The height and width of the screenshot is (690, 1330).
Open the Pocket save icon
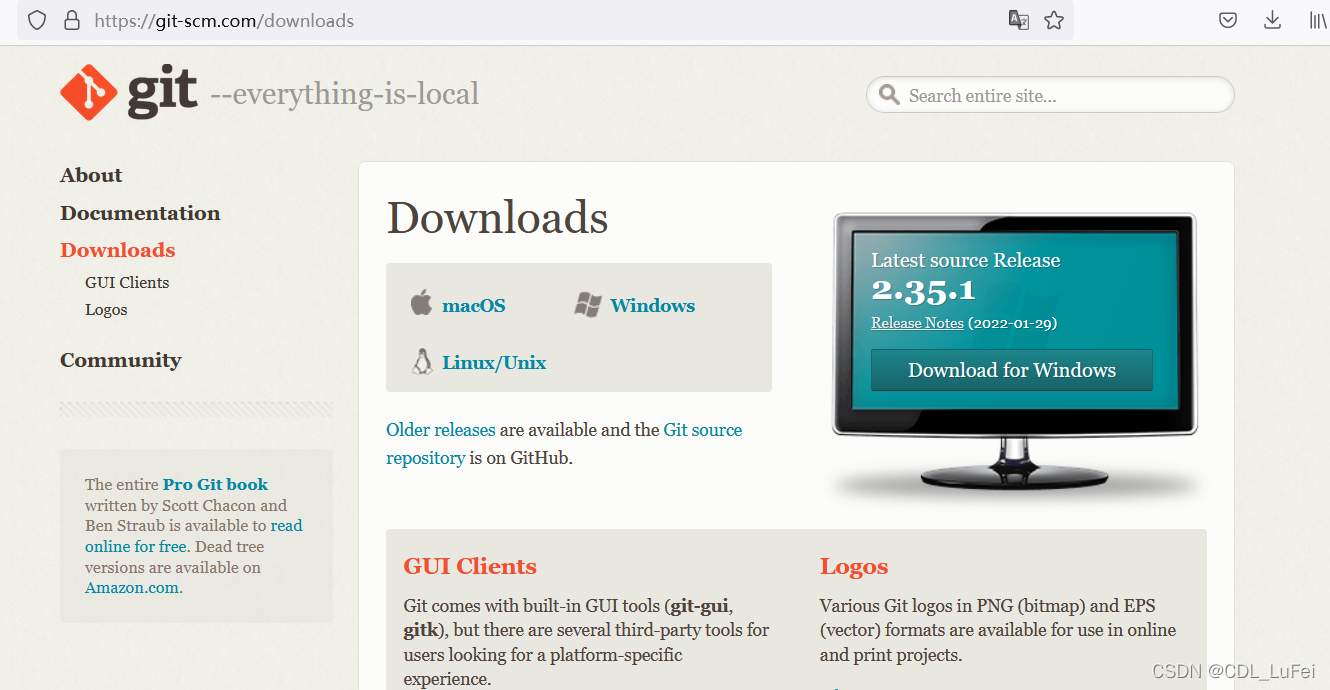point(1228,20)
